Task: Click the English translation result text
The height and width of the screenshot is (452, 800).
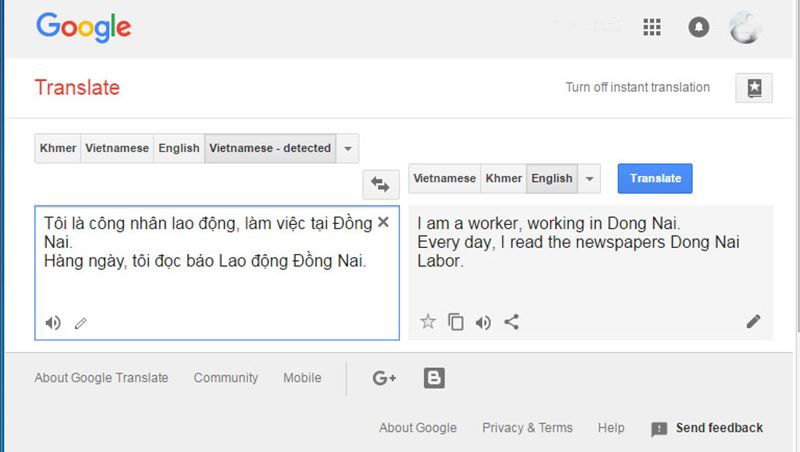Action: (578, 242)
